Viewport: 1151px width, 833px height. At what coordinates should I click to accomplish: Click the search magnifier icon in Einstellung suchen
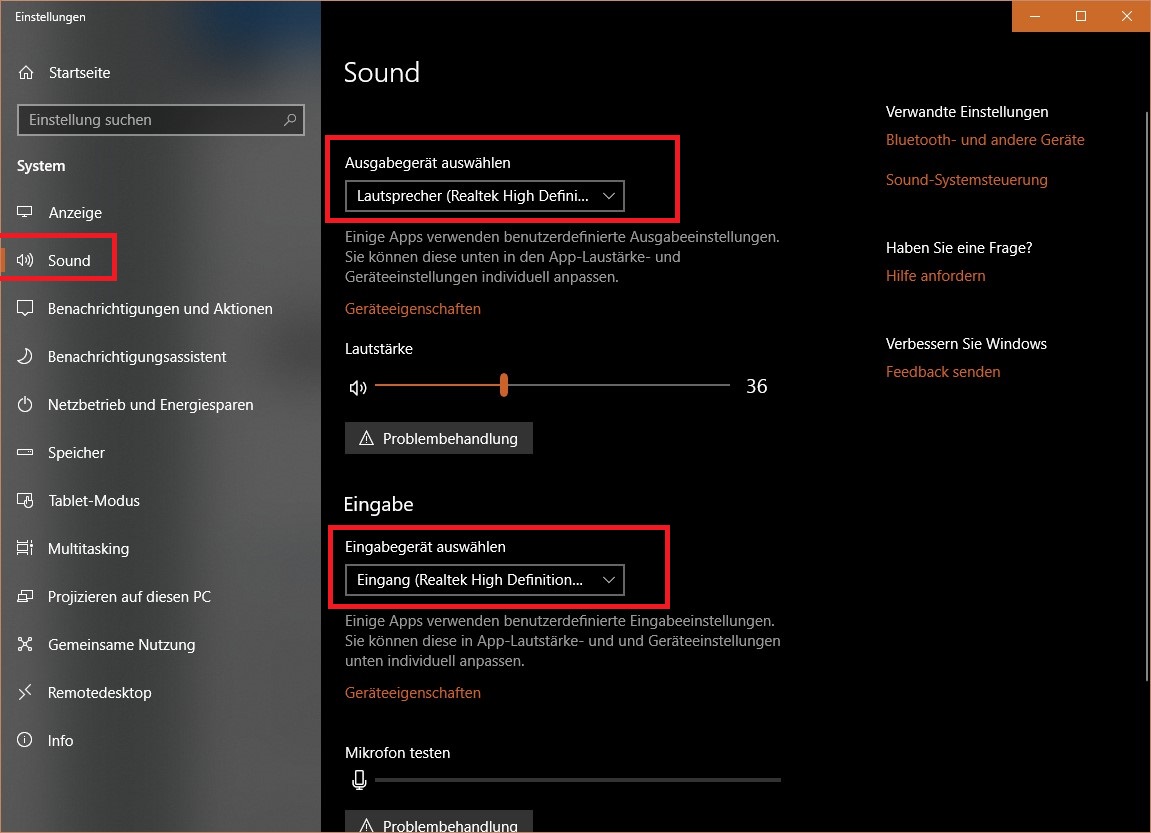pos(290,120)
